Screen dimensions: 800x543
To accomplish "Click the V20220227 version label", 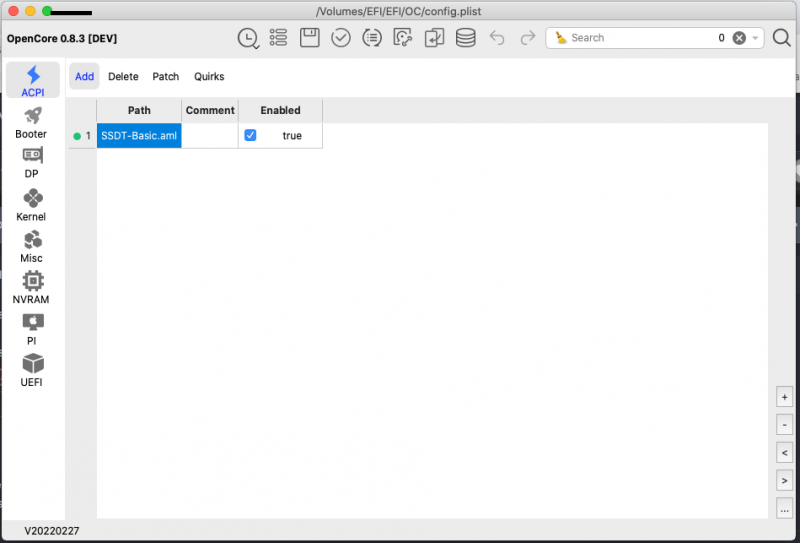I will tap(52, 531).
